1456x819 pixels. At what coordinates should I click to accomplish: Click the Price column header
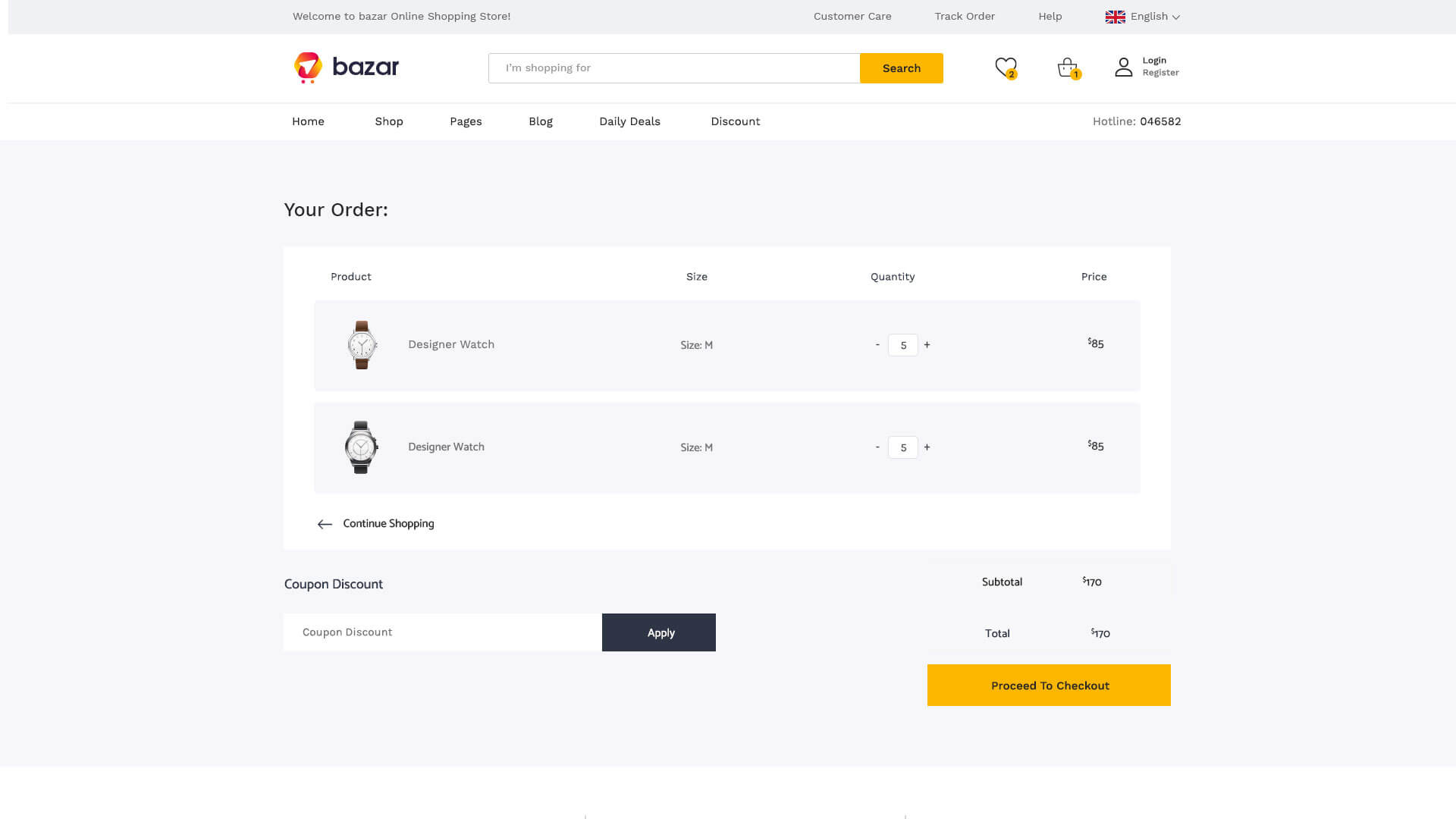point(1094,277)
